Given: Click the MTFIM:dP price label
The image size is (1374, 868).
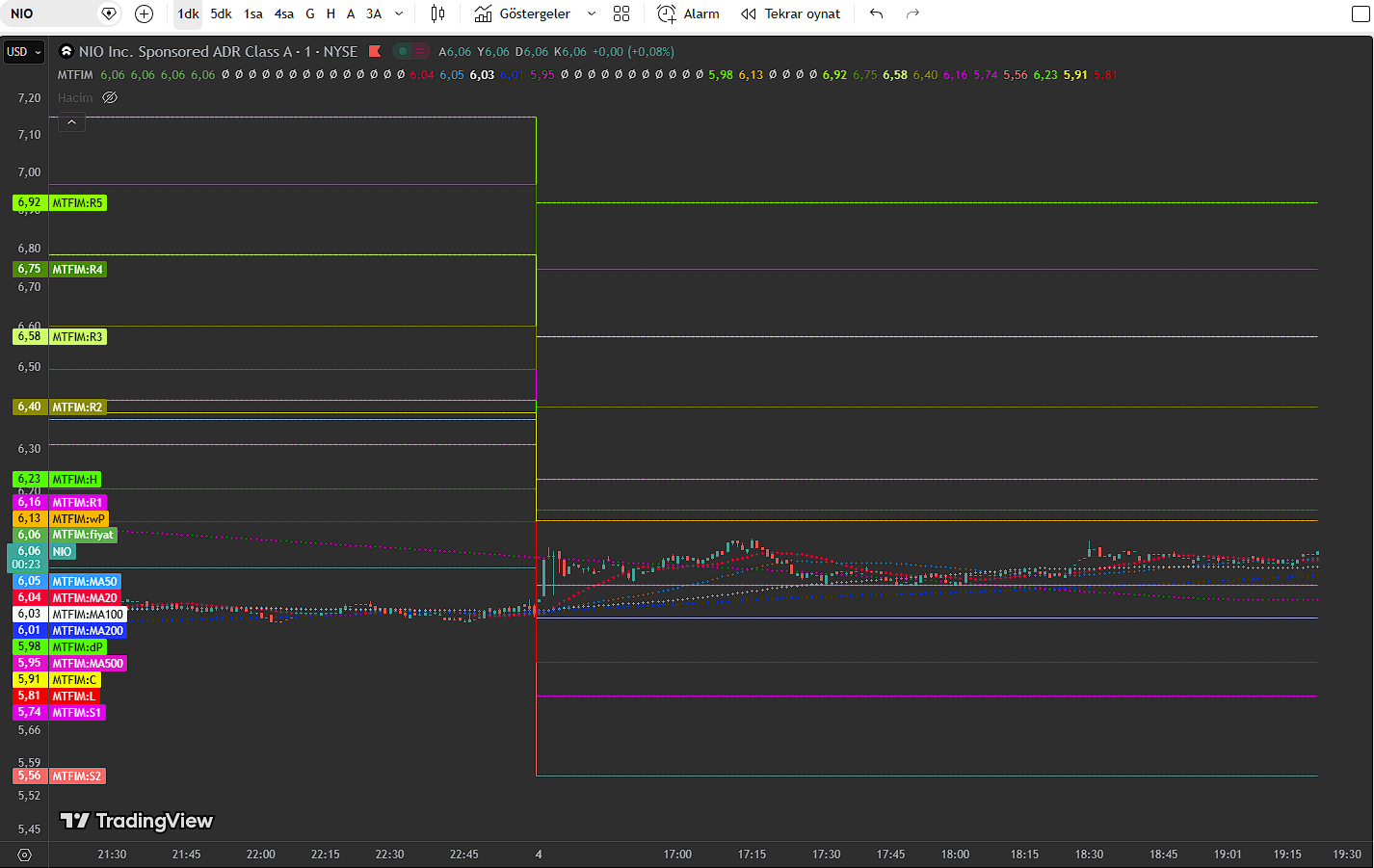Looking at the screenshot, I should pos(77,647).
